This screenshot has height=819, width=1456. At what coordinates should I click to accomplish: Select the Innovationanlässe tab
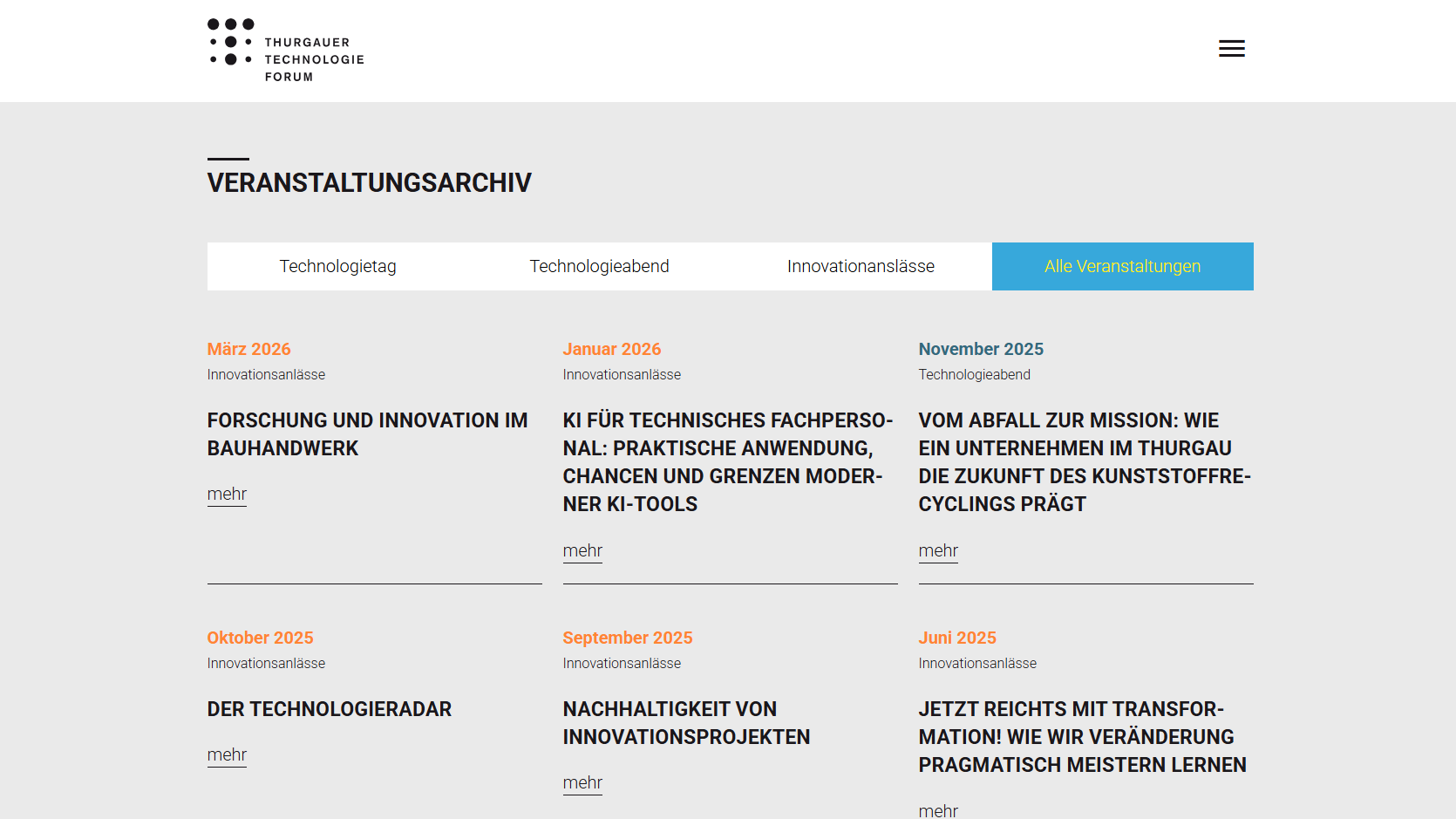[861, 266]
